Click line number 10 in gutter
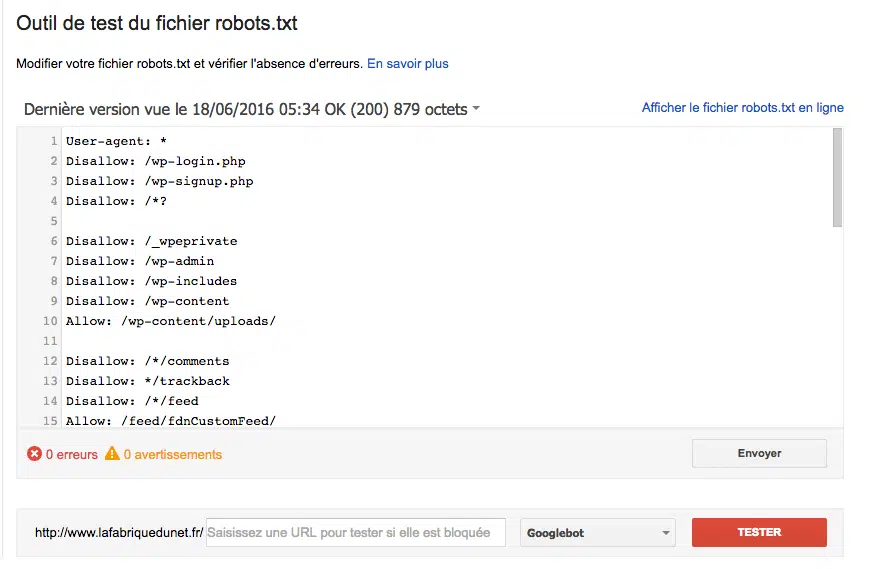The height and width of the screenshot is (569, 874). point(50,321)
